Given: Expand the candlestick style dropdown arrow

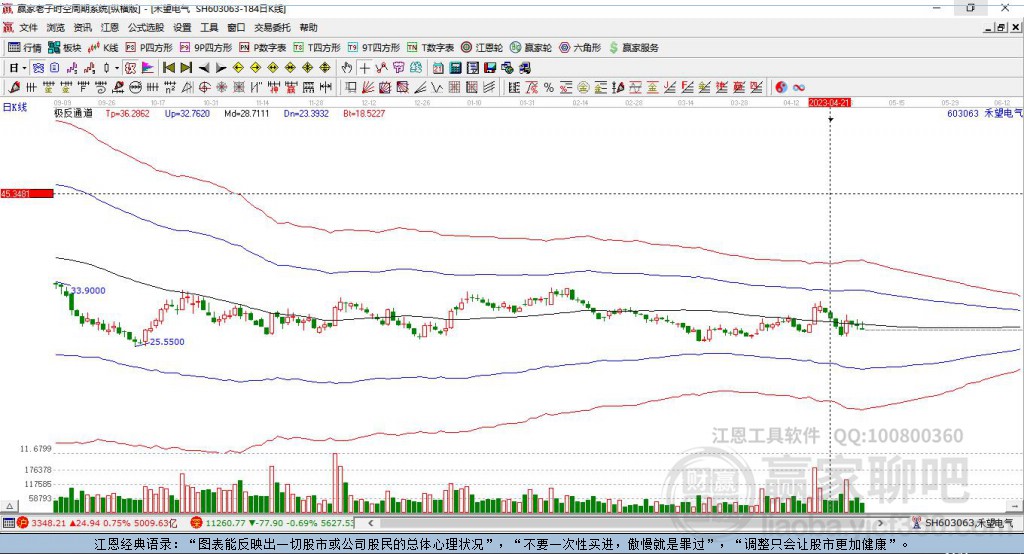Looking at the screenshot, I should point(117,68).
